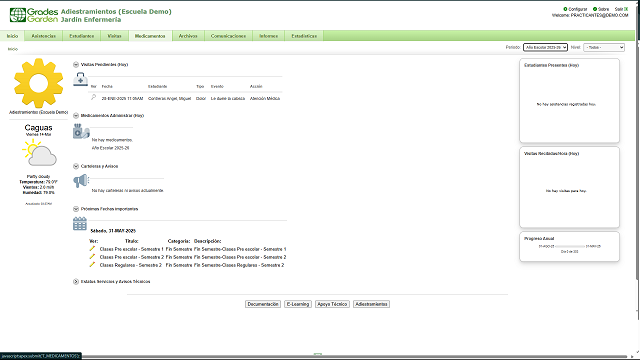Click the Le duele la cabeza event text
Screen dimensions: 640x360
pos(228,98)
